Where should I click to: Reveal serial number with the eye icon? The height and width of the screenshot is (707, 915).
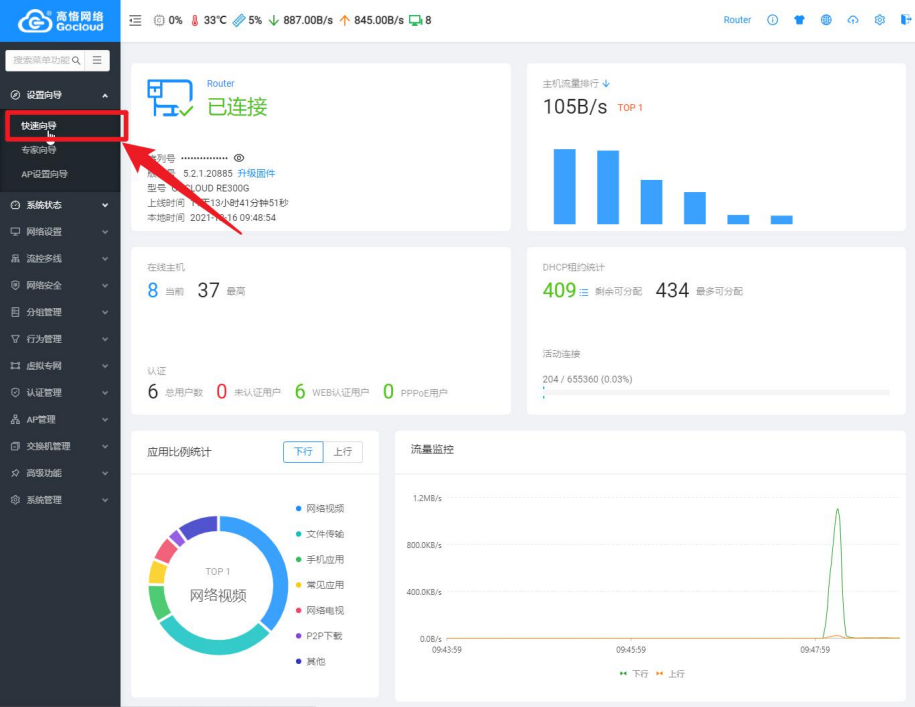239,158
